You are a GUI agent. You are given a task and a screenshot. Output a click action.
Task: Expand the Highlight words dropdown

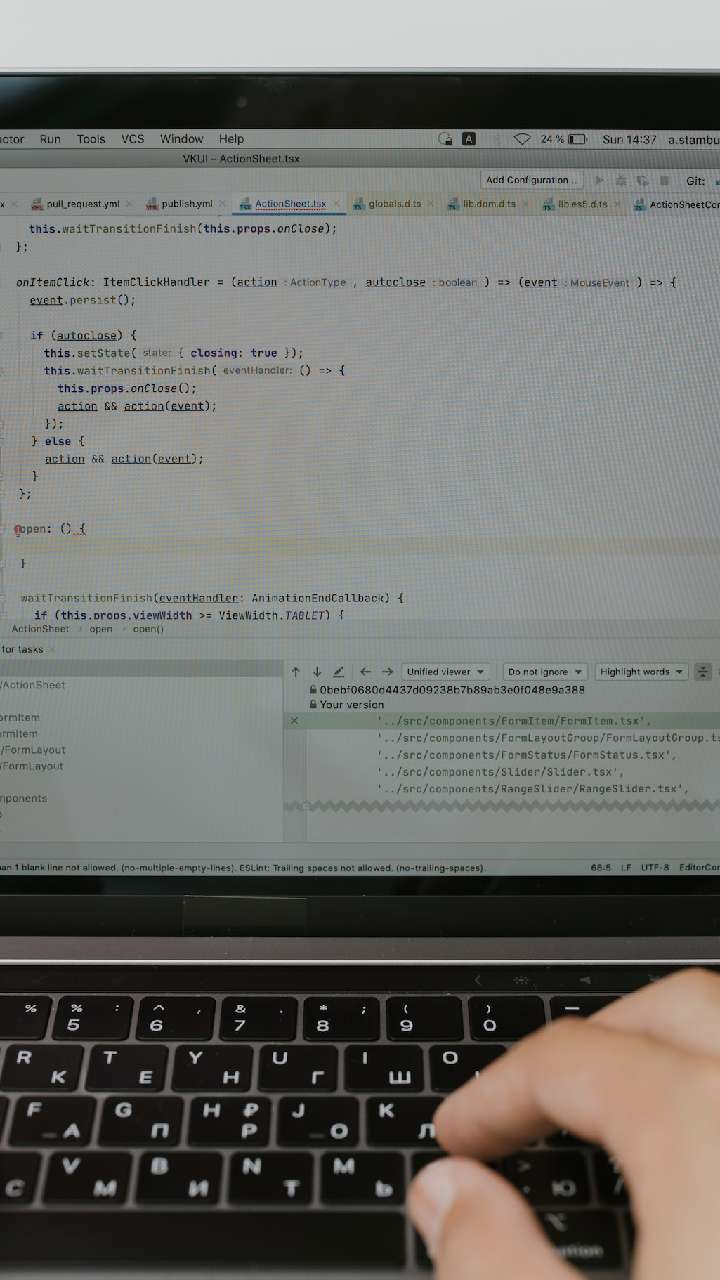[641, 672]
